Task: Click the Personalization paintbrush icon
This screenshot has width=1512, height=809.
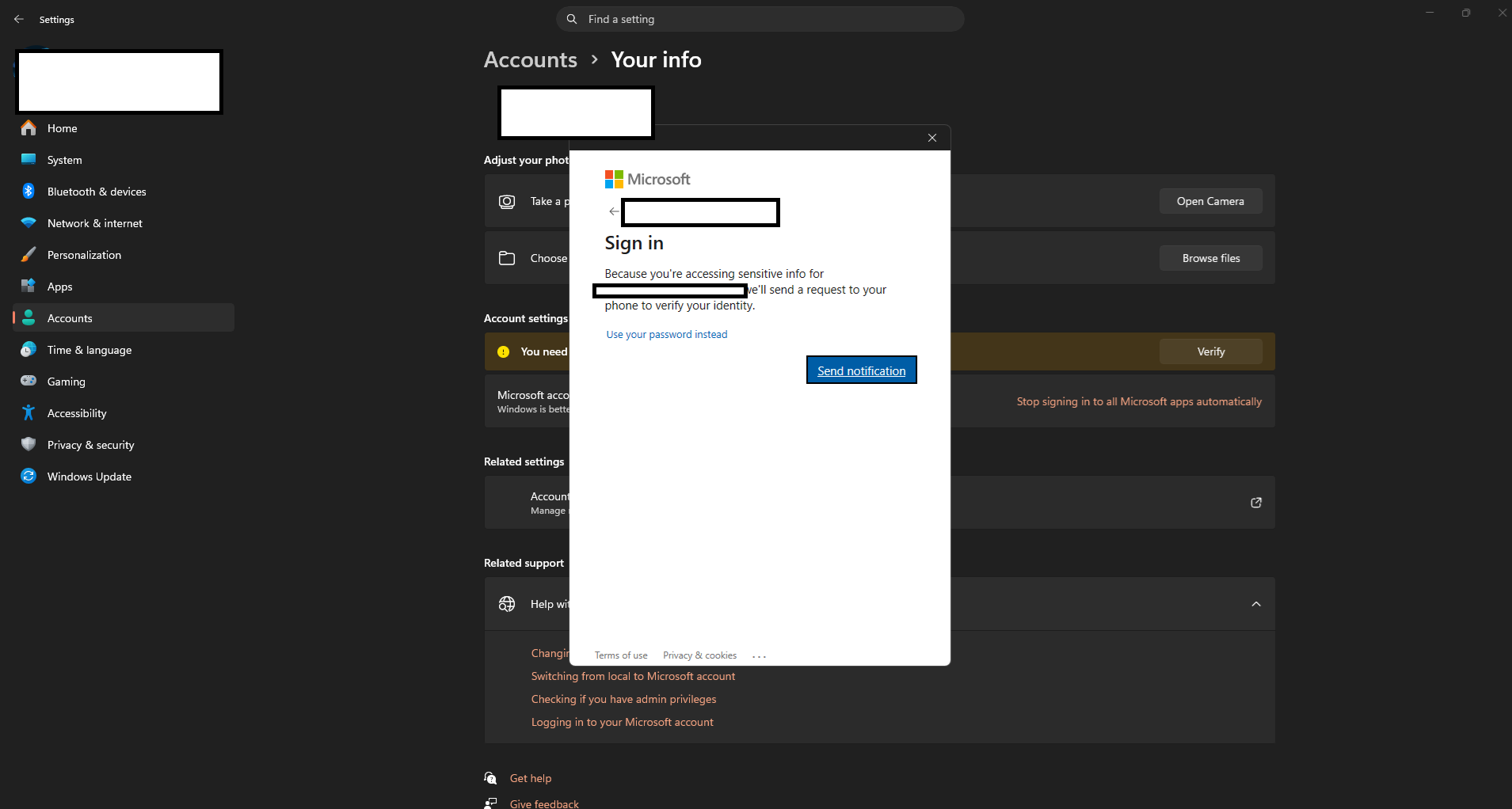Action: (29, 255)
